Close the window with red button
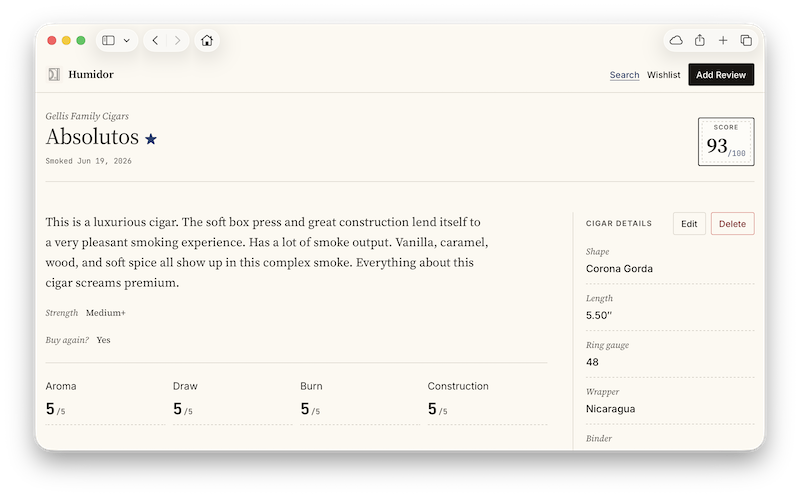This screenshot has width=800, height=497. pos(52,40)
